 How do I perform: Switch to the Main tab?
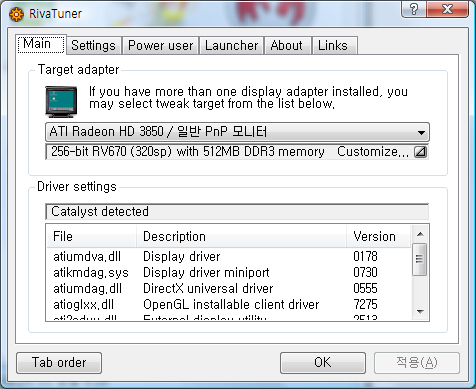(41, 44)
